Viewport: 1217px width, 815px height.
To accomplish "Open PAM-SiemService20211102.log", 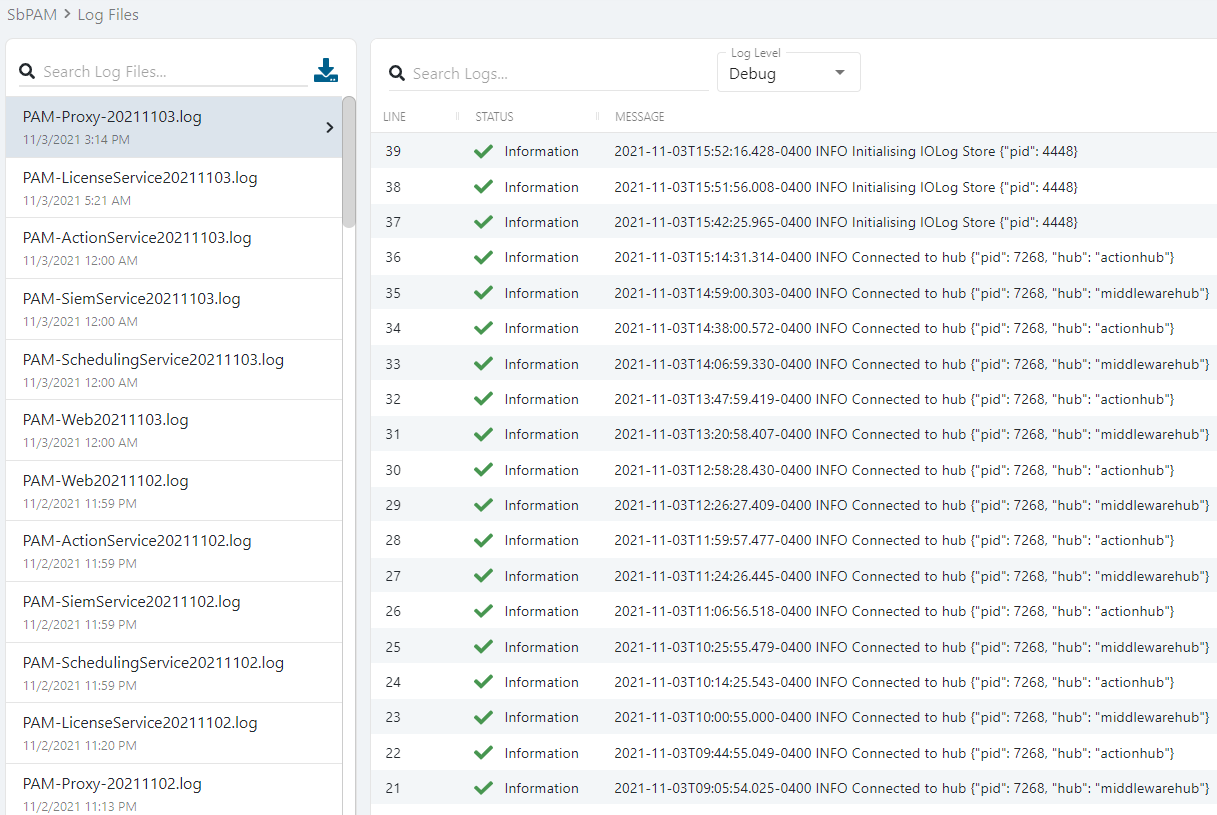I will [174, 612].
